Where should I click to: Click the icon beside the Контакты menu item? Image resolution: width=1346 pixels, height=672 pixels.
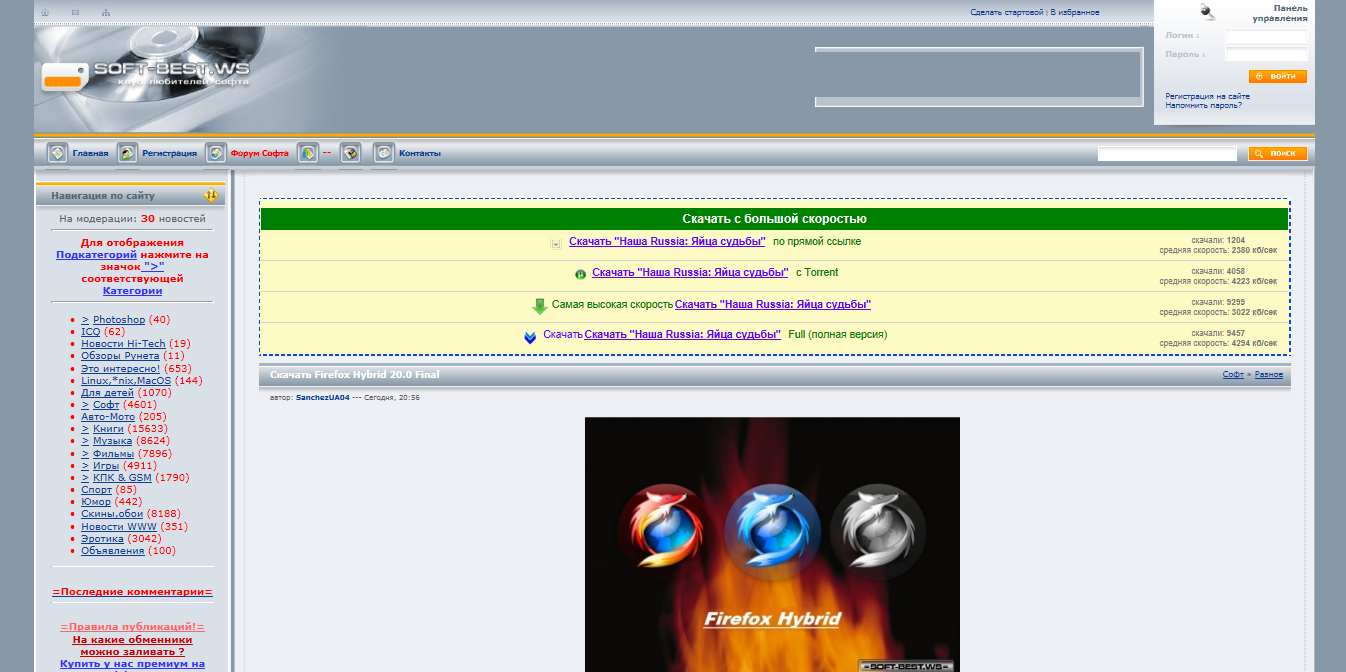click(x=384, y=153)
